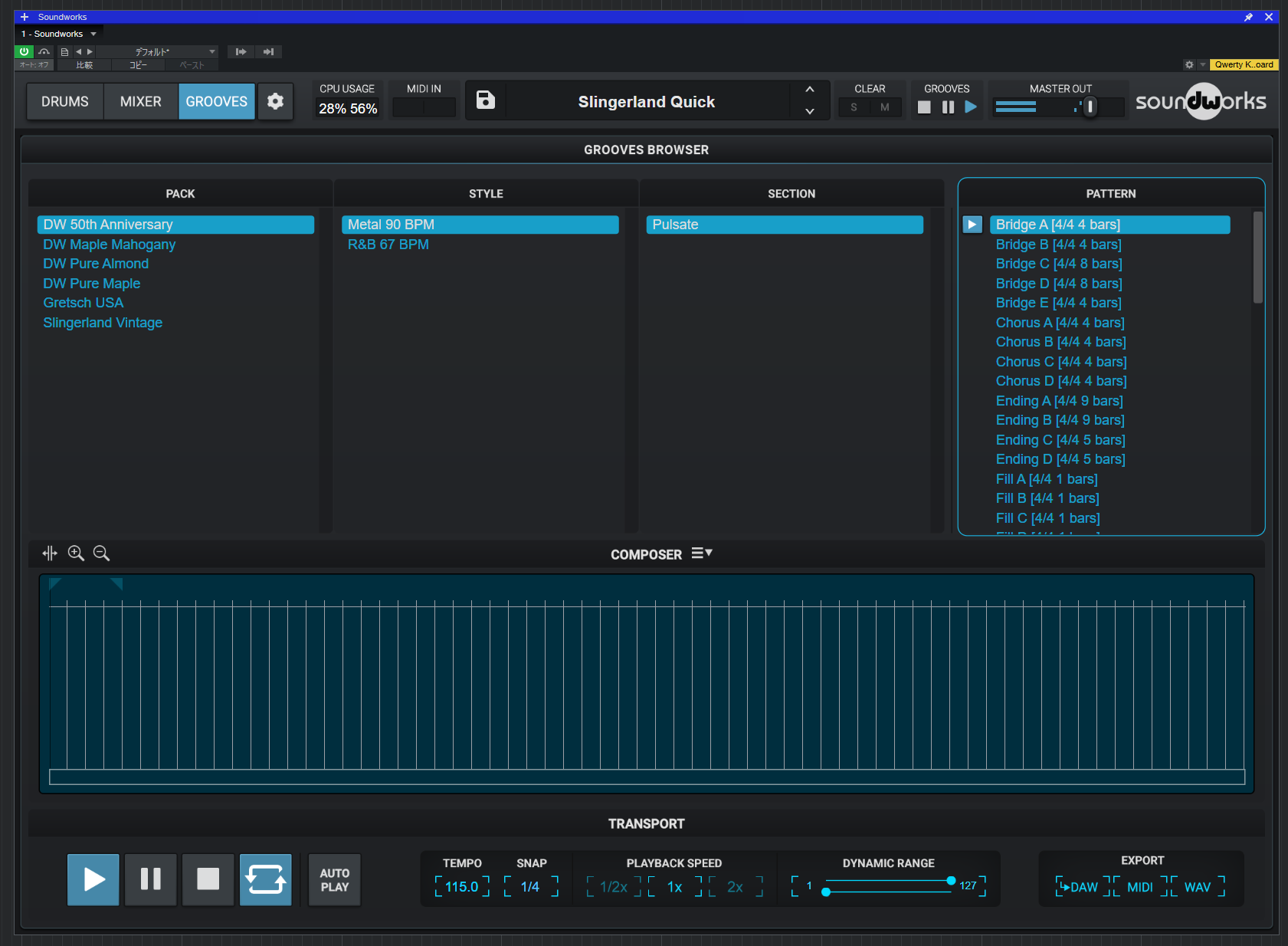This screenshot has width=1288, height=946.
Task: Switch to the MIXER tab
Action: (x=141, y=102)
